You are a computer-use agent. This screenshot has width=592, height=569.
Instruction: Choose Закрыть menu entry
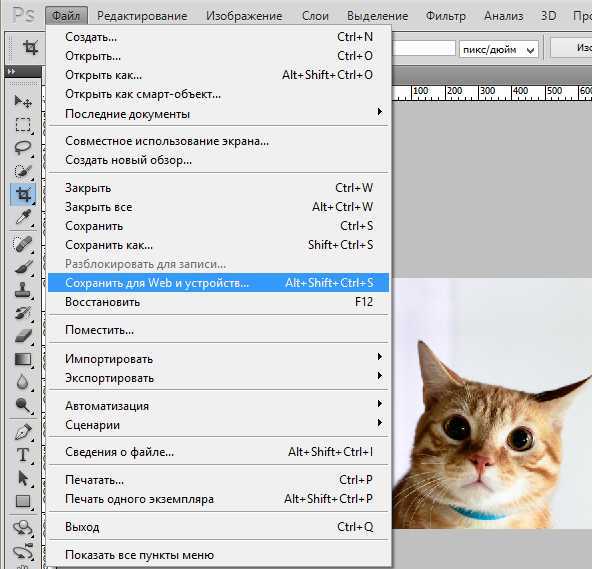[218, 188]
